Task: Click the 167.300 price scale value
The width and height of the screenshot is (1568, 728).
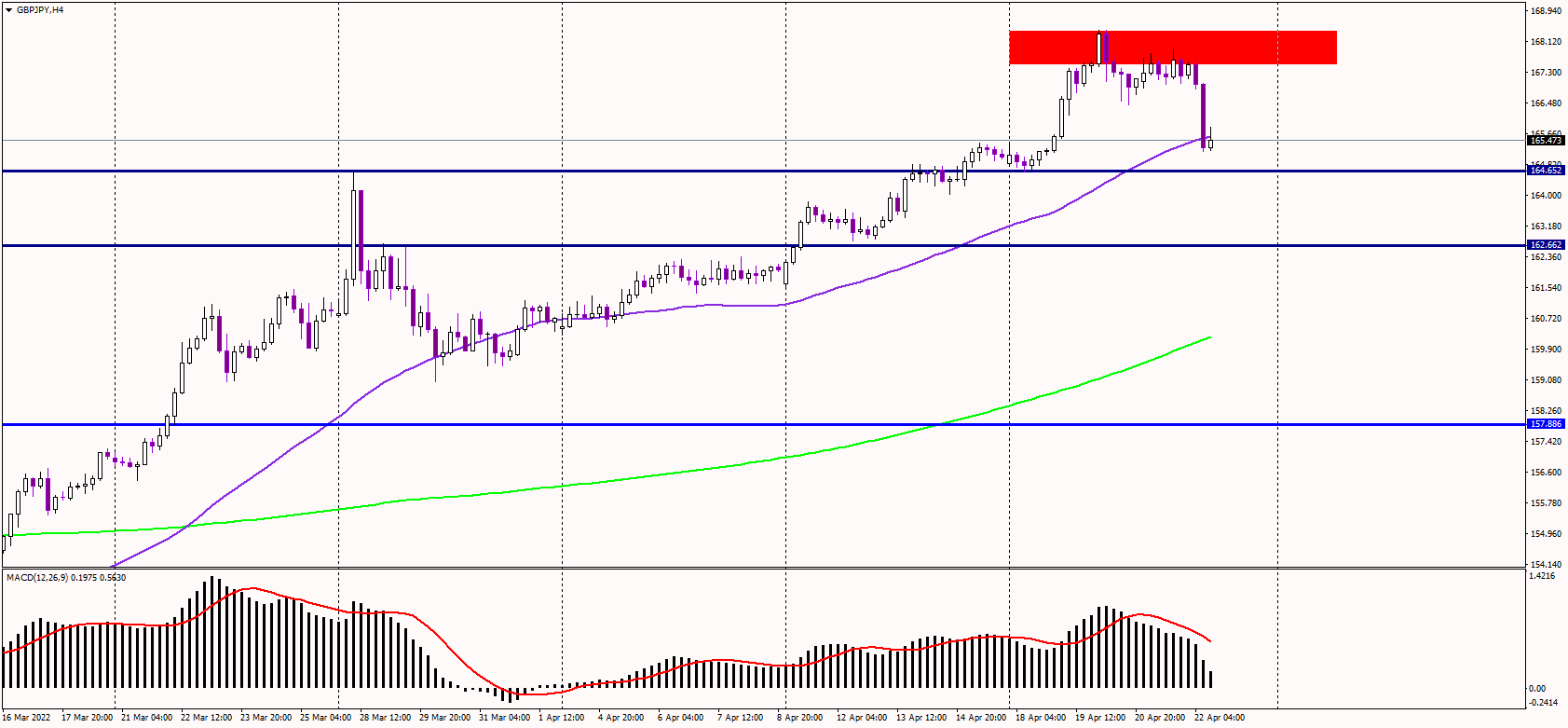Action: [x=1547, y=73]
